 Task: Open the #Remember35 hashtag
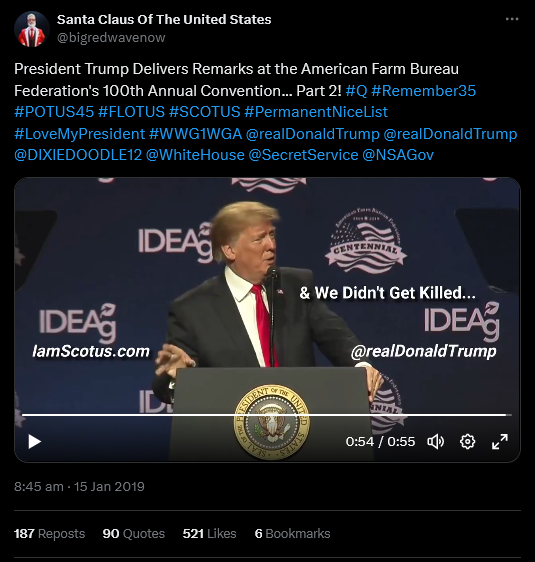point(424,91)
